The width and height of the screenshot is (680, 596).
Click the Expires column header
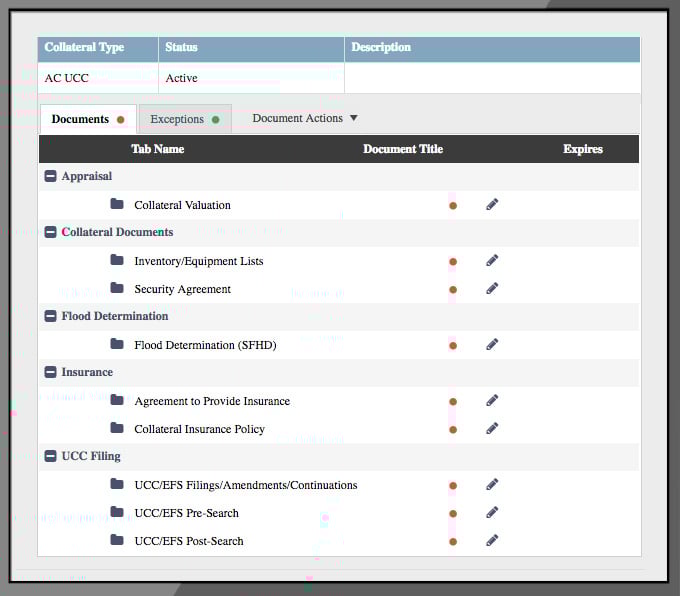[582, 149]
